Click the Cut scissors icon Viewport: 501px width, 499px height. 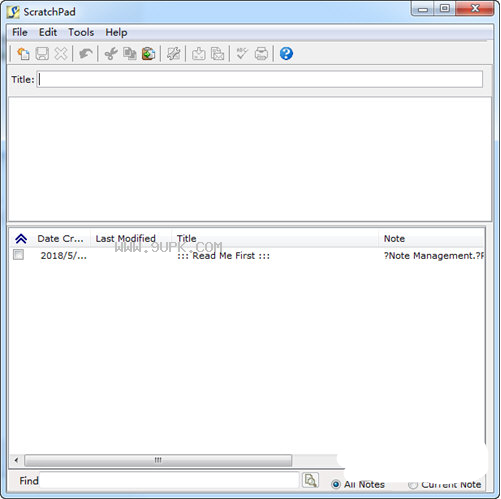tap(111, 54)
